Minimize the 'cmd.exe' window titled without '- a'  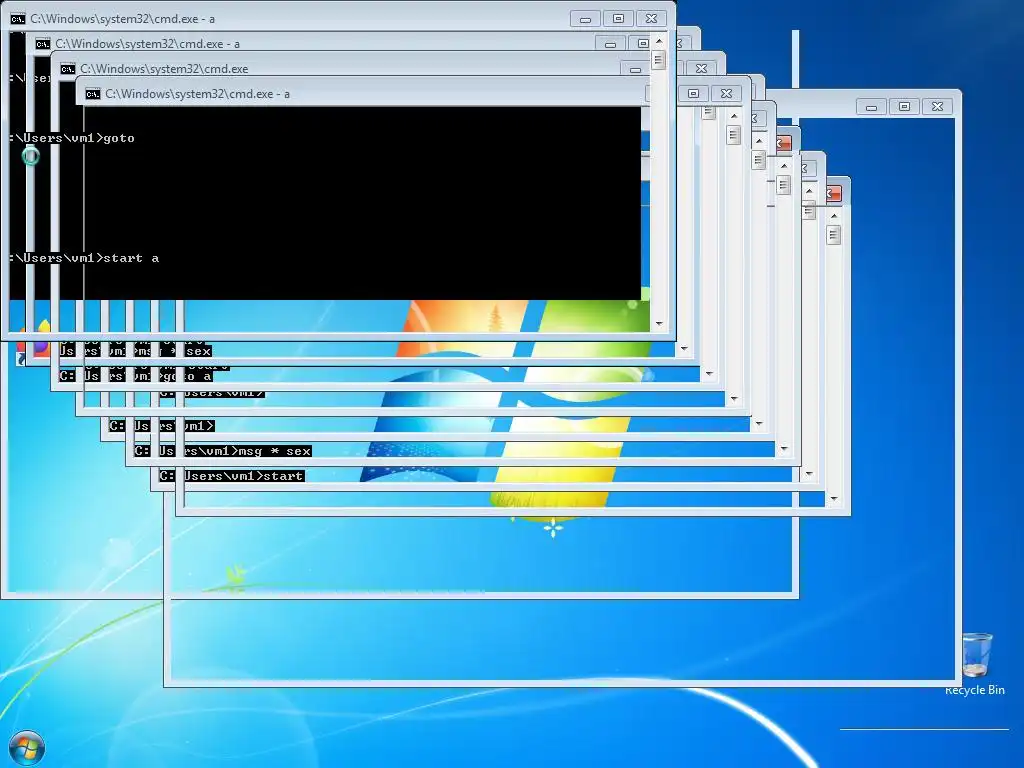(x=635, y=69)
